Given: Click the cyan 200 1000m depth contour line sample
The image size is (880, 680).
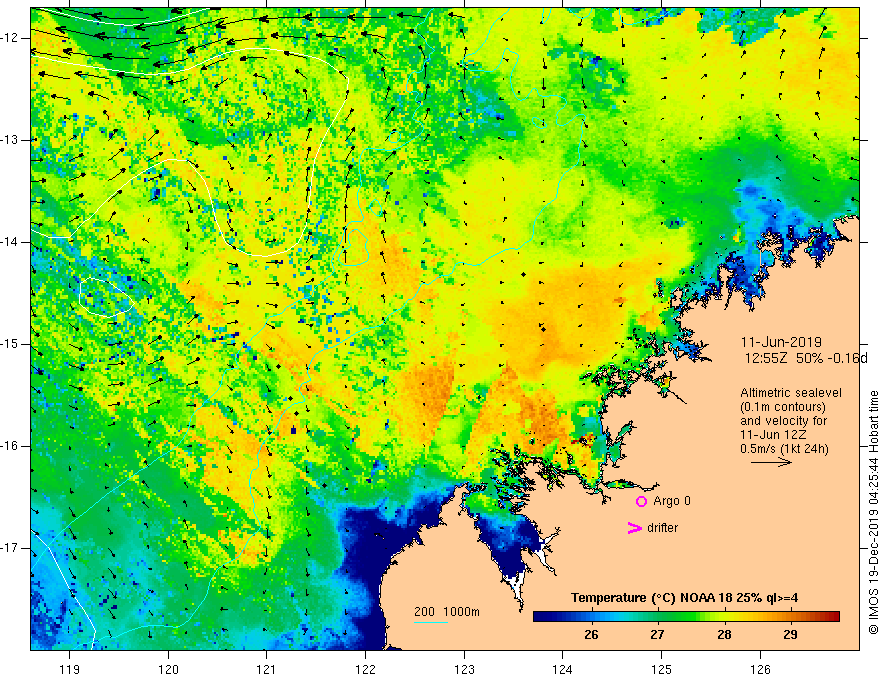Looking at the screenshot, I should click(431, 622).
